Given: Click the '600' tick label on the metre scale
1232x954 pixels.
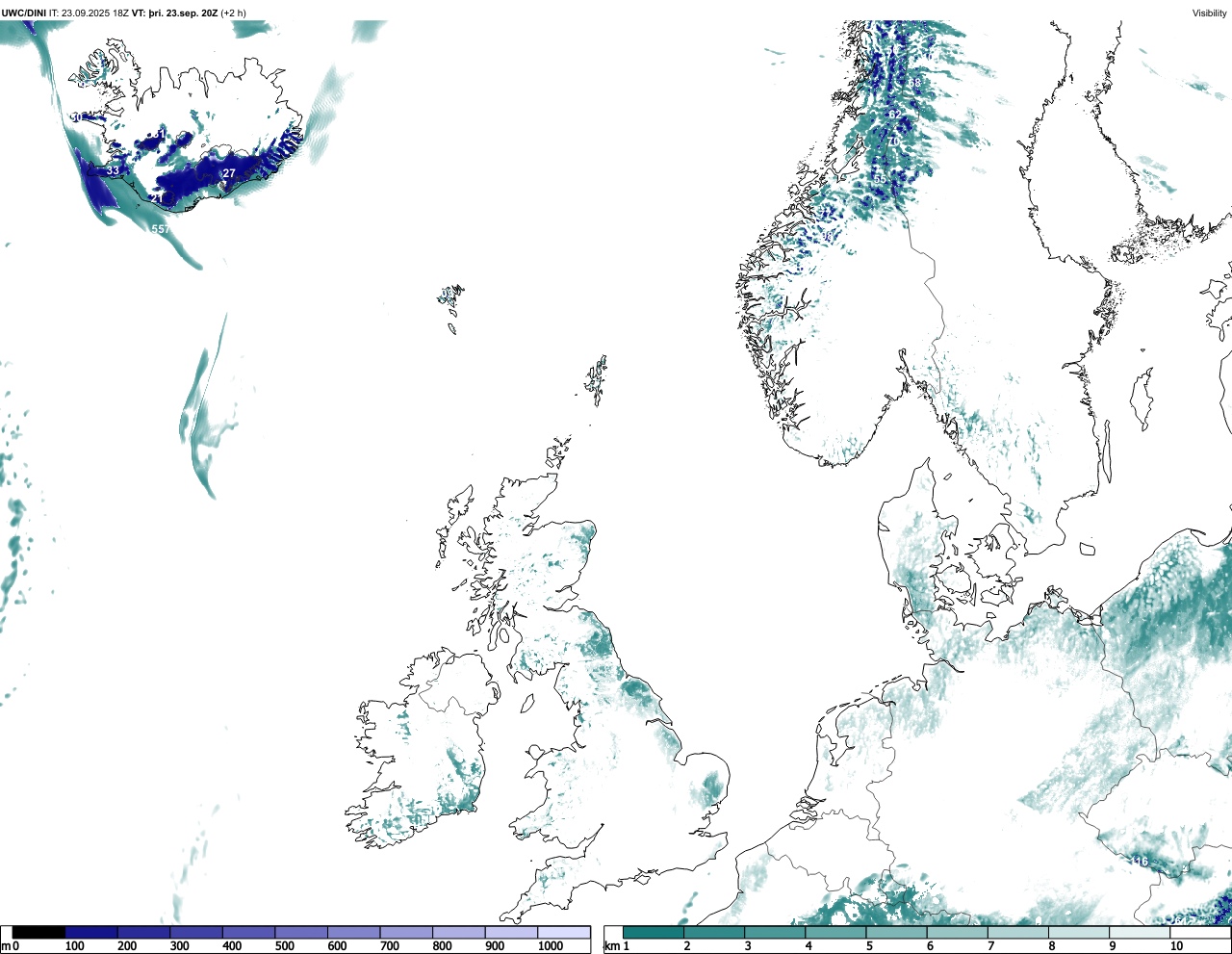Looking at the screenshot, I should click(x=337, y=946).
